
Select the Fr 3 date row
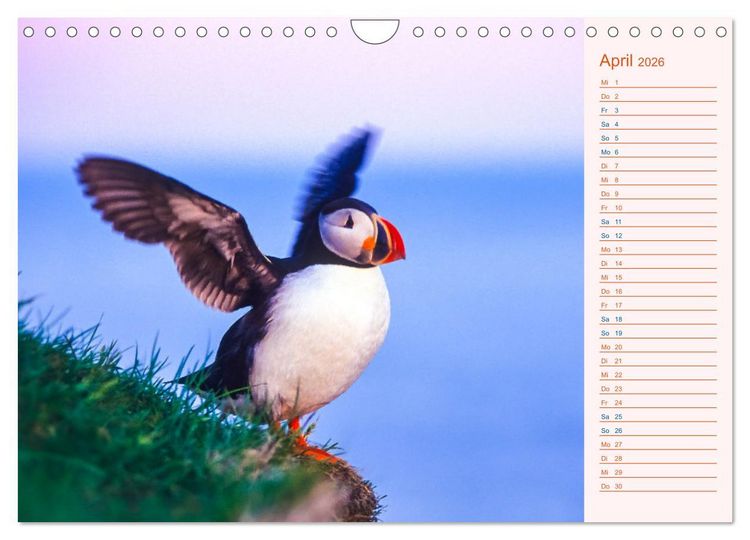pos(658,110)
